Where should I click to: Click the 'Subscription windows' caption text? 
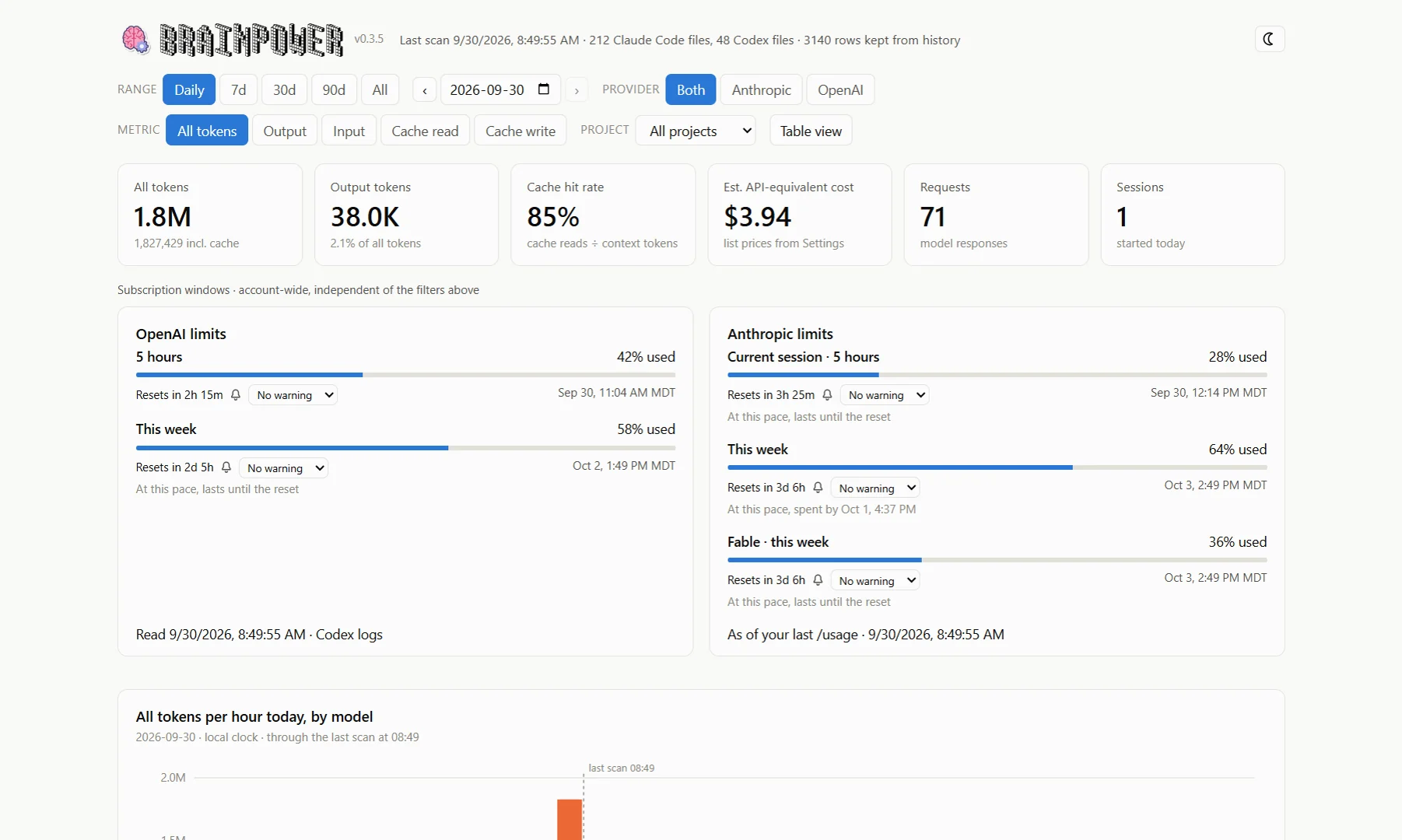[298, 290]
